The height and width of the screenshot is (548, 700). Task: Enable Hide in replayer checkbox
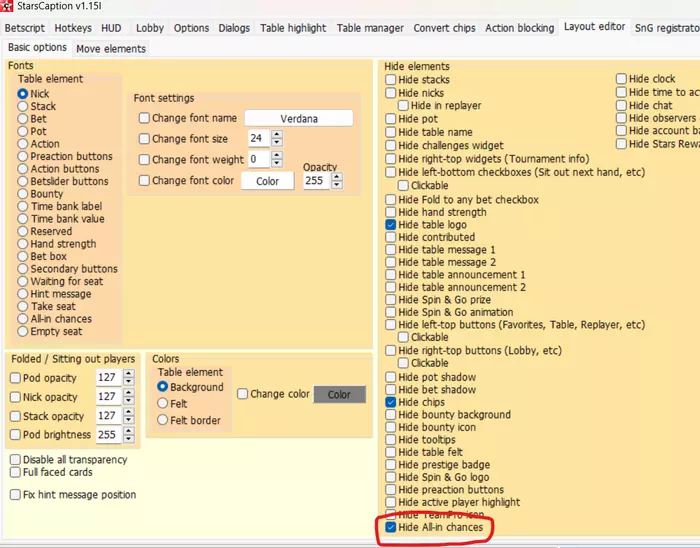[403, 105]
